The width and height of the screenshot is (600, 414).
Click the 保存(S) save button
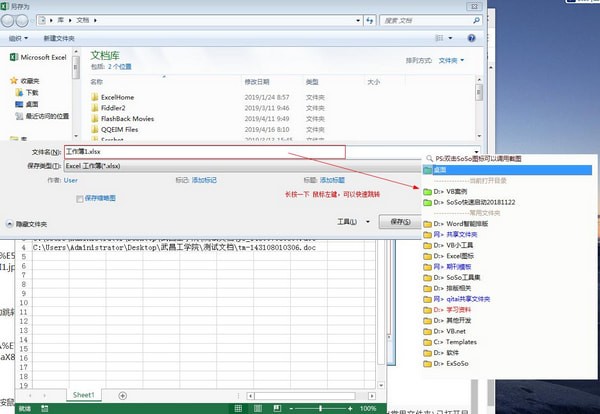(x=400, y=222)
